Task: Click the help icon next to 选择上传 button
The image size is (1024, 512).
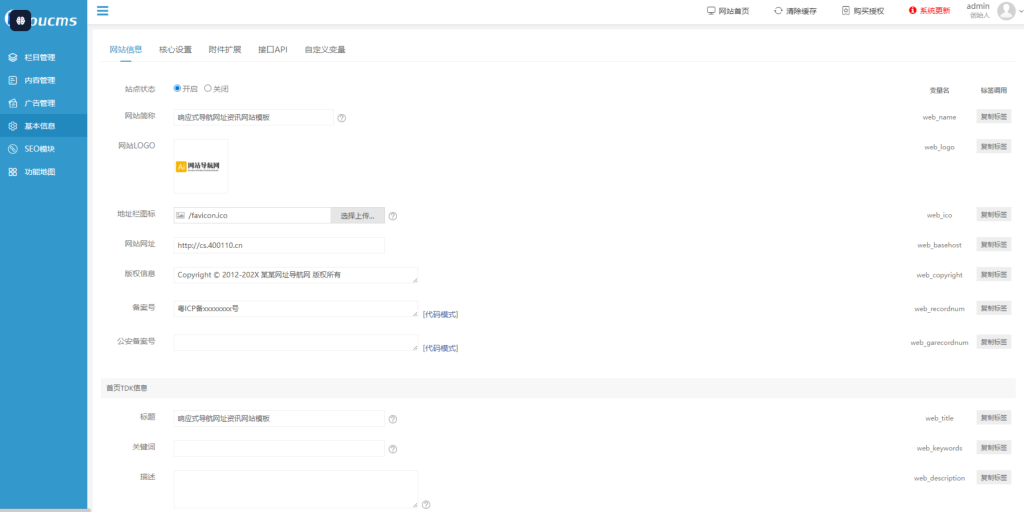Action: click(x=393, y=216)
